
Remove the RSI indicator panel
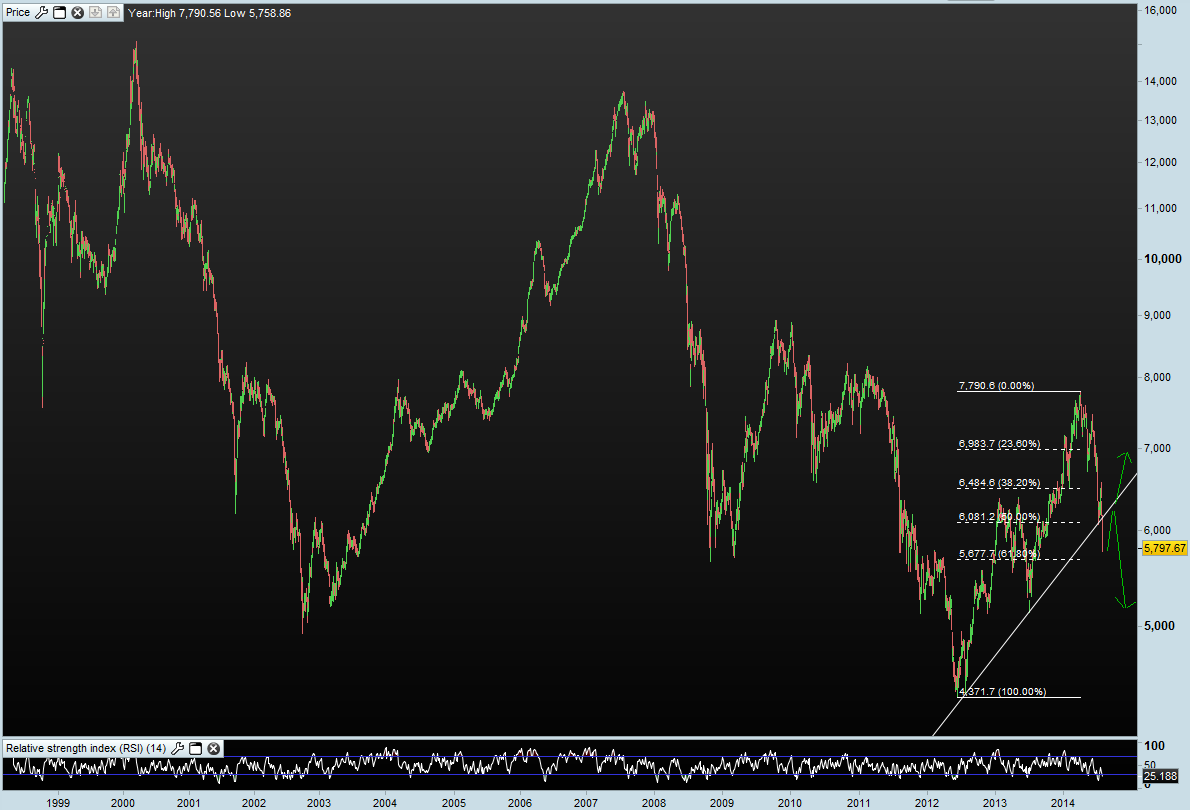click(x=214, y=749)
